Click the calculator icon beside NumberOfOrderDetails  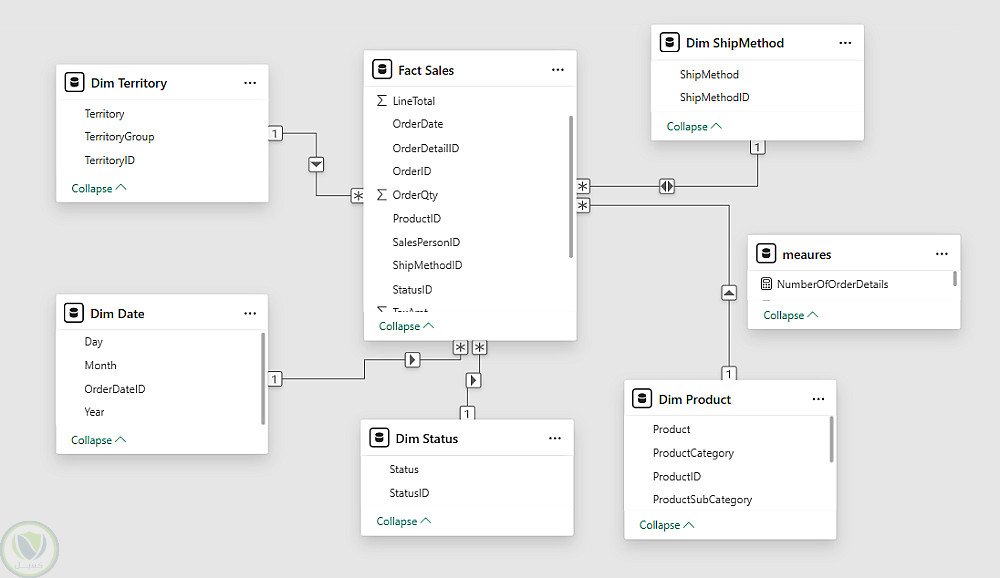click(766, 284)
